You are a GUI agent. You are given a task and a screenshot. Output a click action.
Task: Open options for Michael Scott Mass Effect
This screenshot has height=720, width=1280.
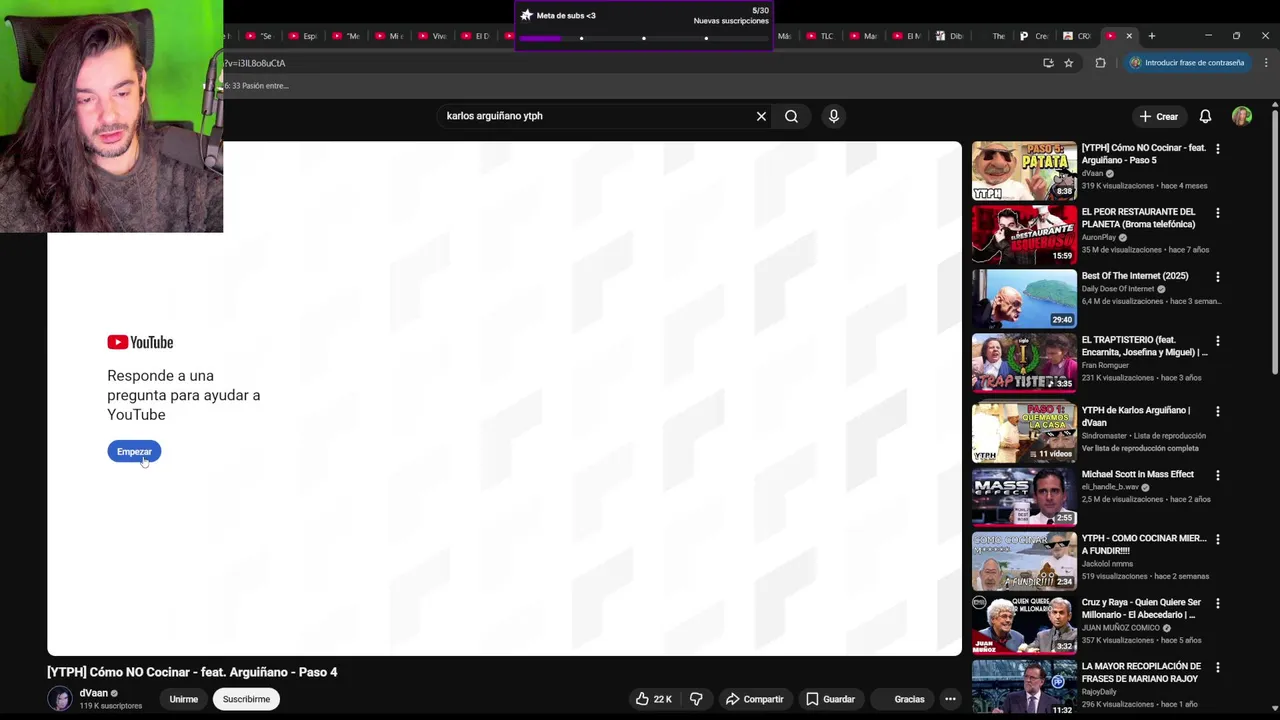pyautogui.click(x=1217, y=474)
